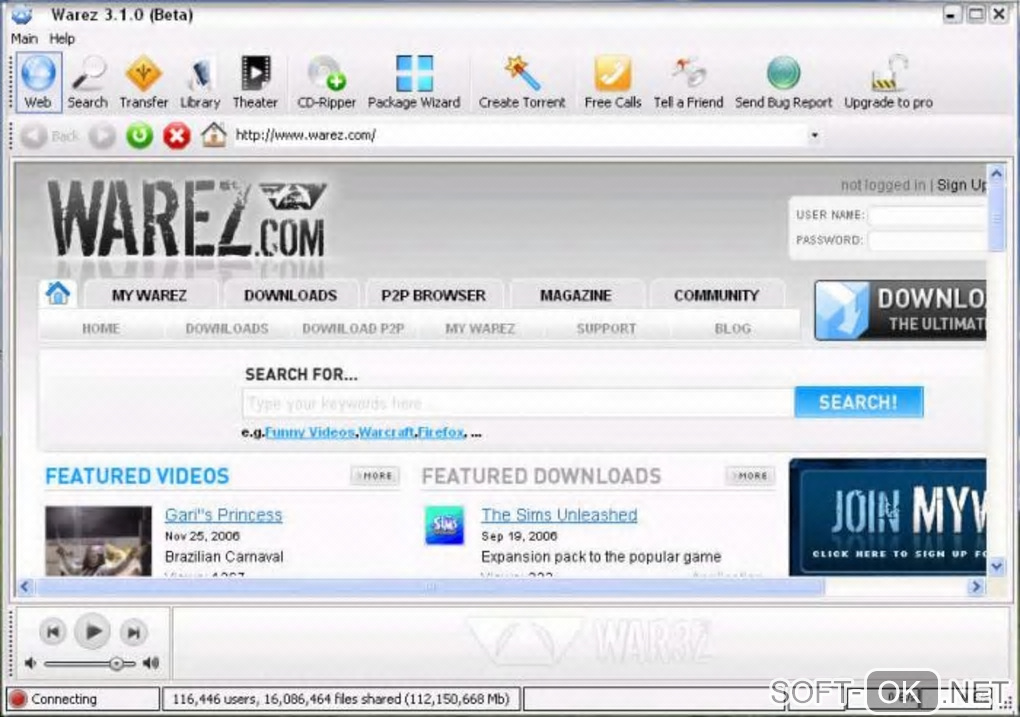Open Send Bug Report
Image resolution: width=1020 pixels, height=717 pixels.
point(783,83)
